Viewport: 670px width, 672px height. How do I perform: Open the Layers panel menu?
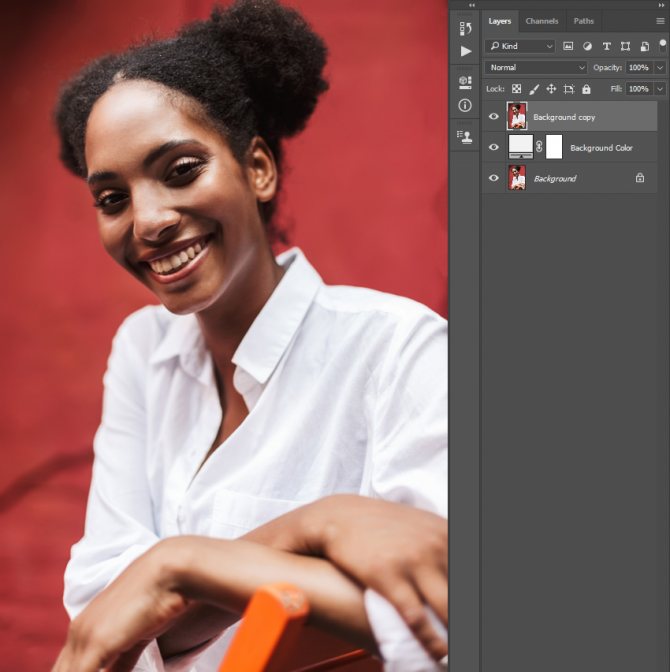660,21
